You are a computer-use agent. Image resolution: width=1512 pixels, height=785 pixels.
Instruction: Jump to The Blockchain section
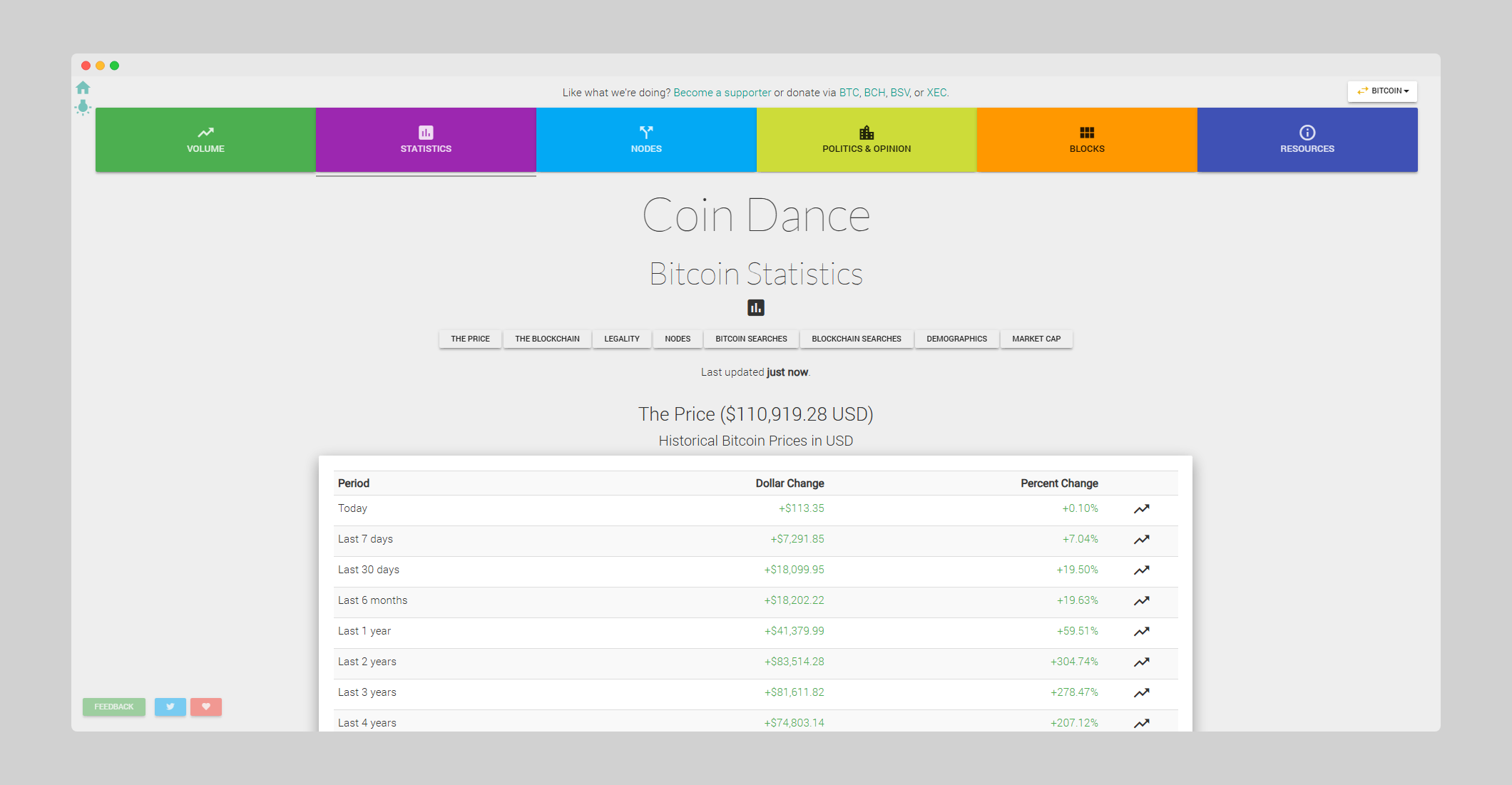[547, 339]
